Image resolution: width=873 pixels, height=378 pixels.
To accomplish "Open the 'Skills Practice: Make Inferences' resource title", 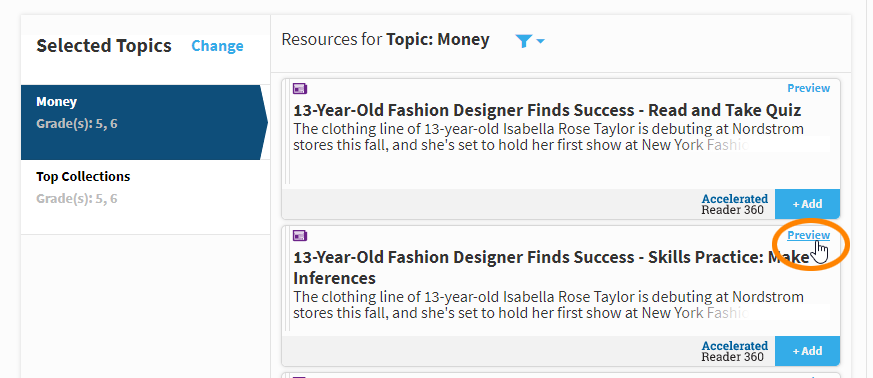I will click(551, 267).
